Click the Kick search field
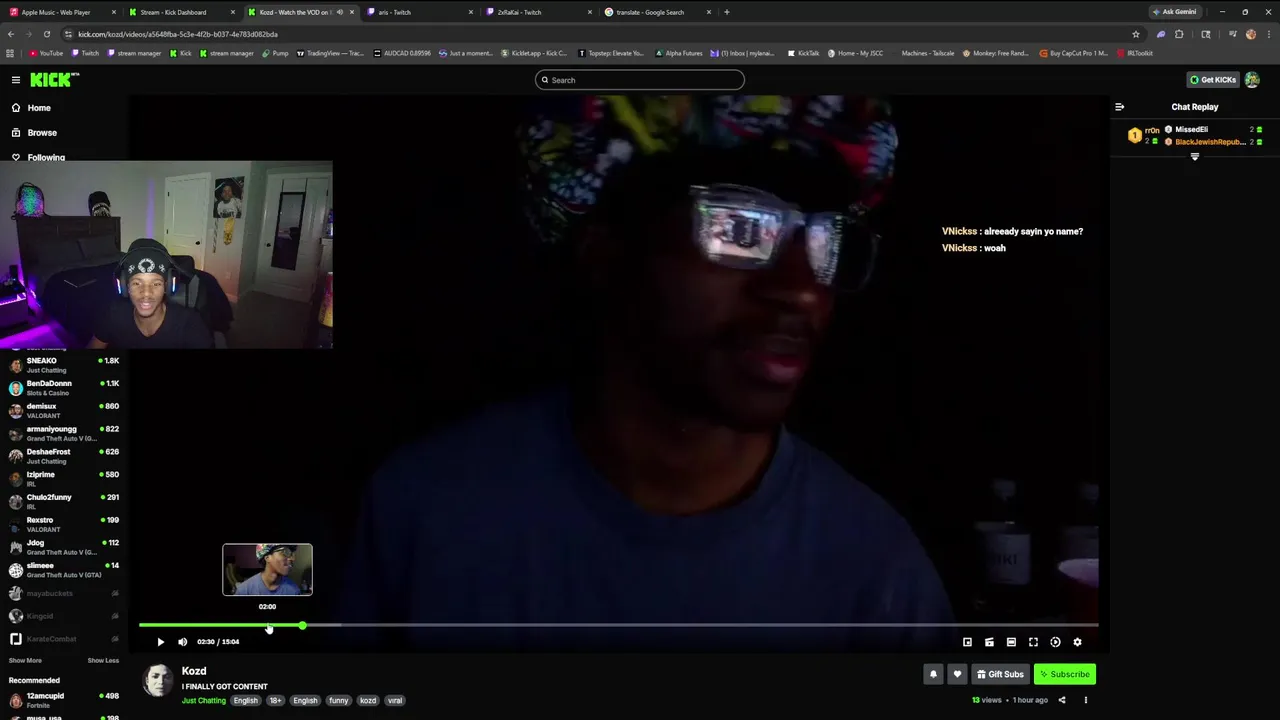Viewport: 1280px width, 720px height. [640, 80]
